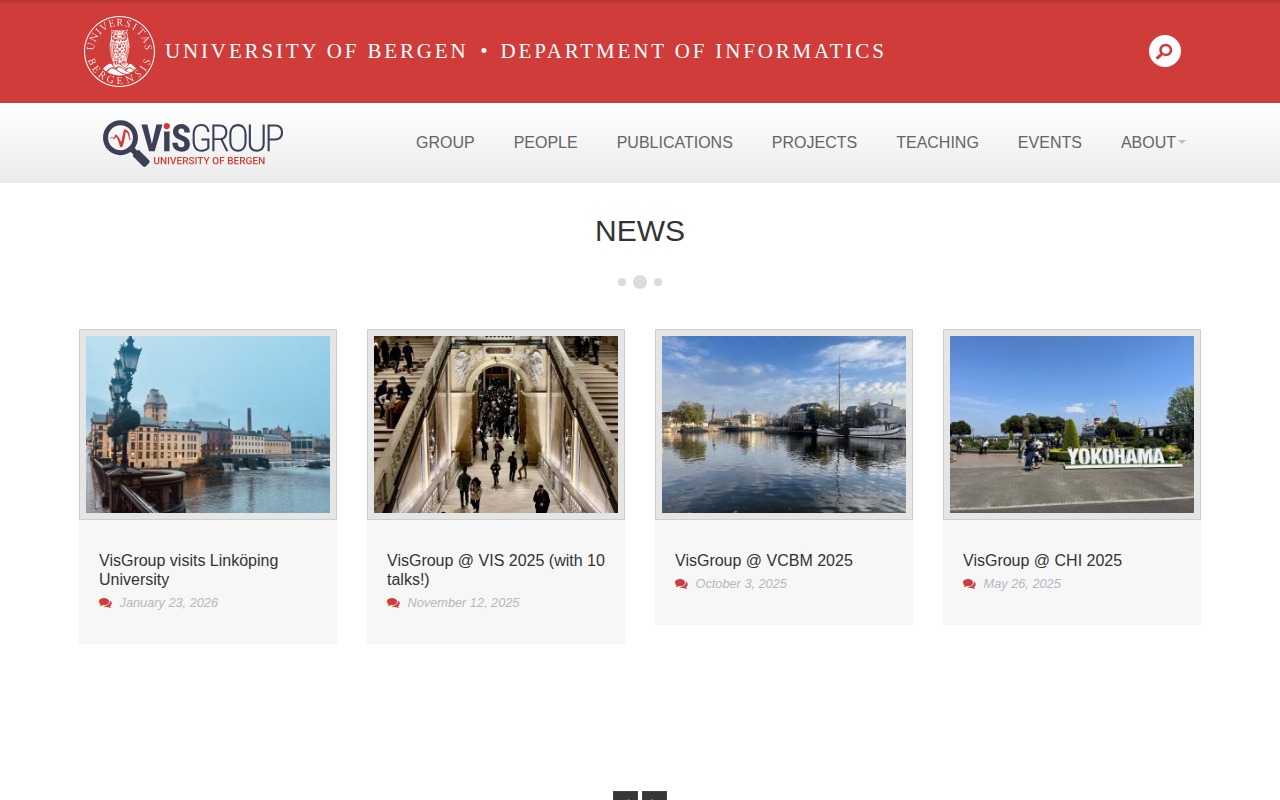Open the search magnifier icon in header
Screen dimensions: 1280x800
pyautogui.click(x=1164, y=51)
